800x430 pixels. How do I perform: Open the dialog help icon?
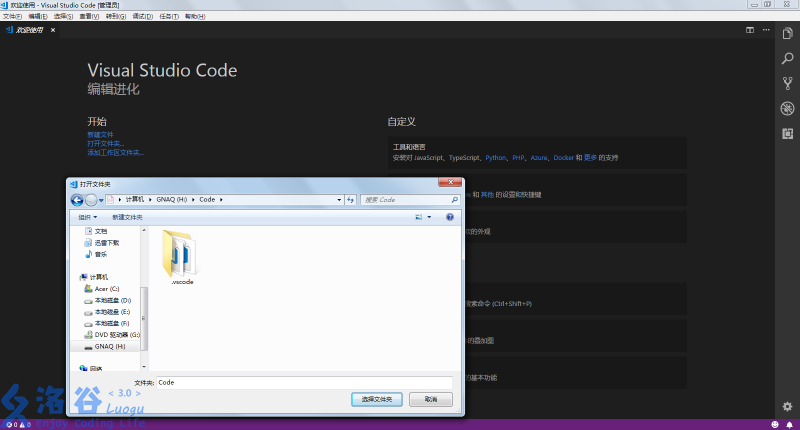tap(449, 217)
